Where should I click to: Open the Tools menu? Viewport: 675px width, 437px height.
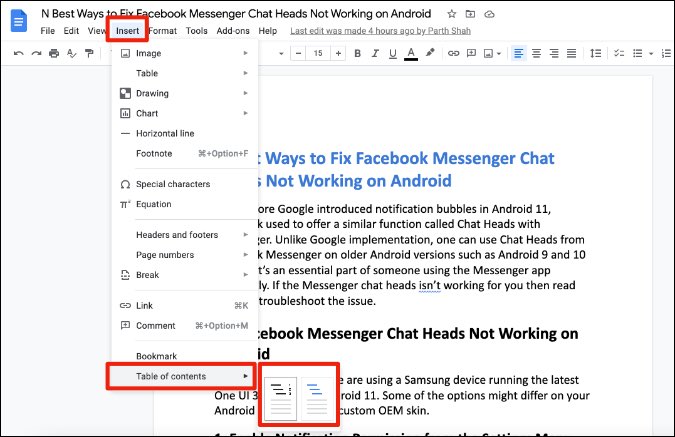197,31
